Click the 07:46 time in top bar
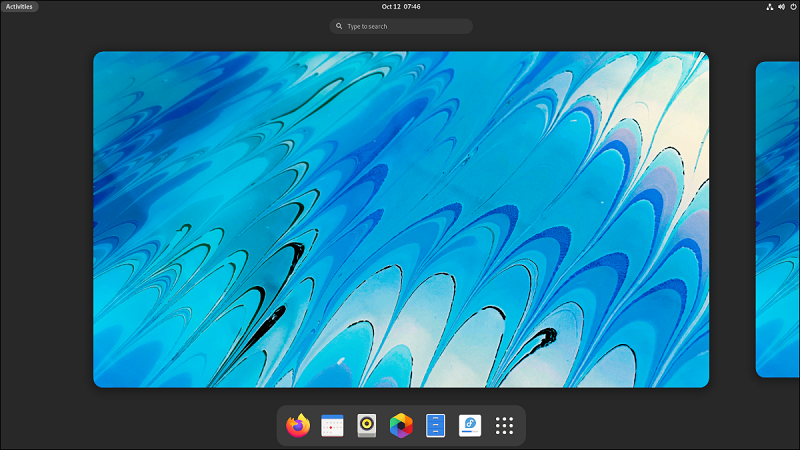This screenshot has width=800, height=450. click(412, 7)
